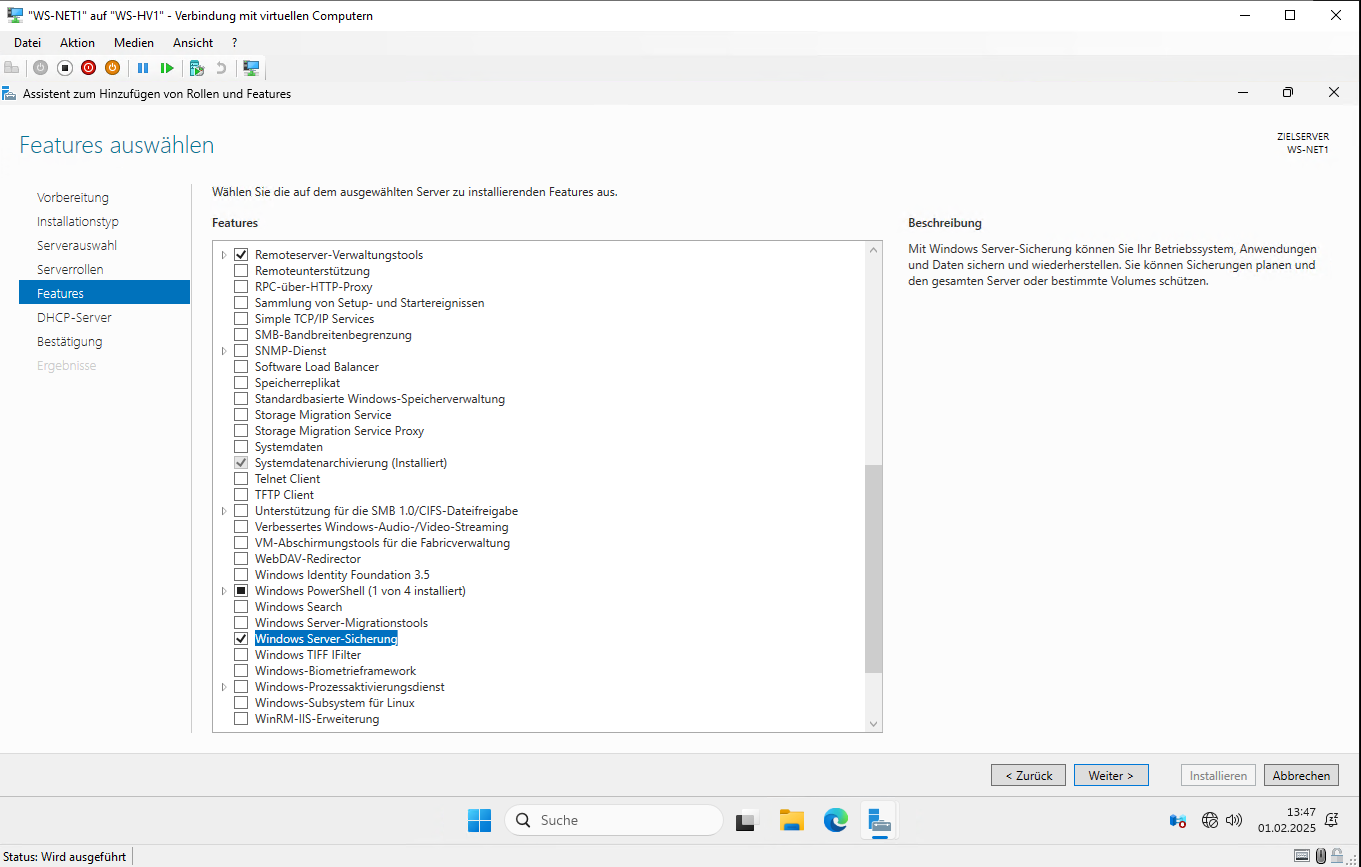Viewport: 1361px width, 867px height.
Task: Click the VM connection icon in title bar
Action: click(15, 15)
